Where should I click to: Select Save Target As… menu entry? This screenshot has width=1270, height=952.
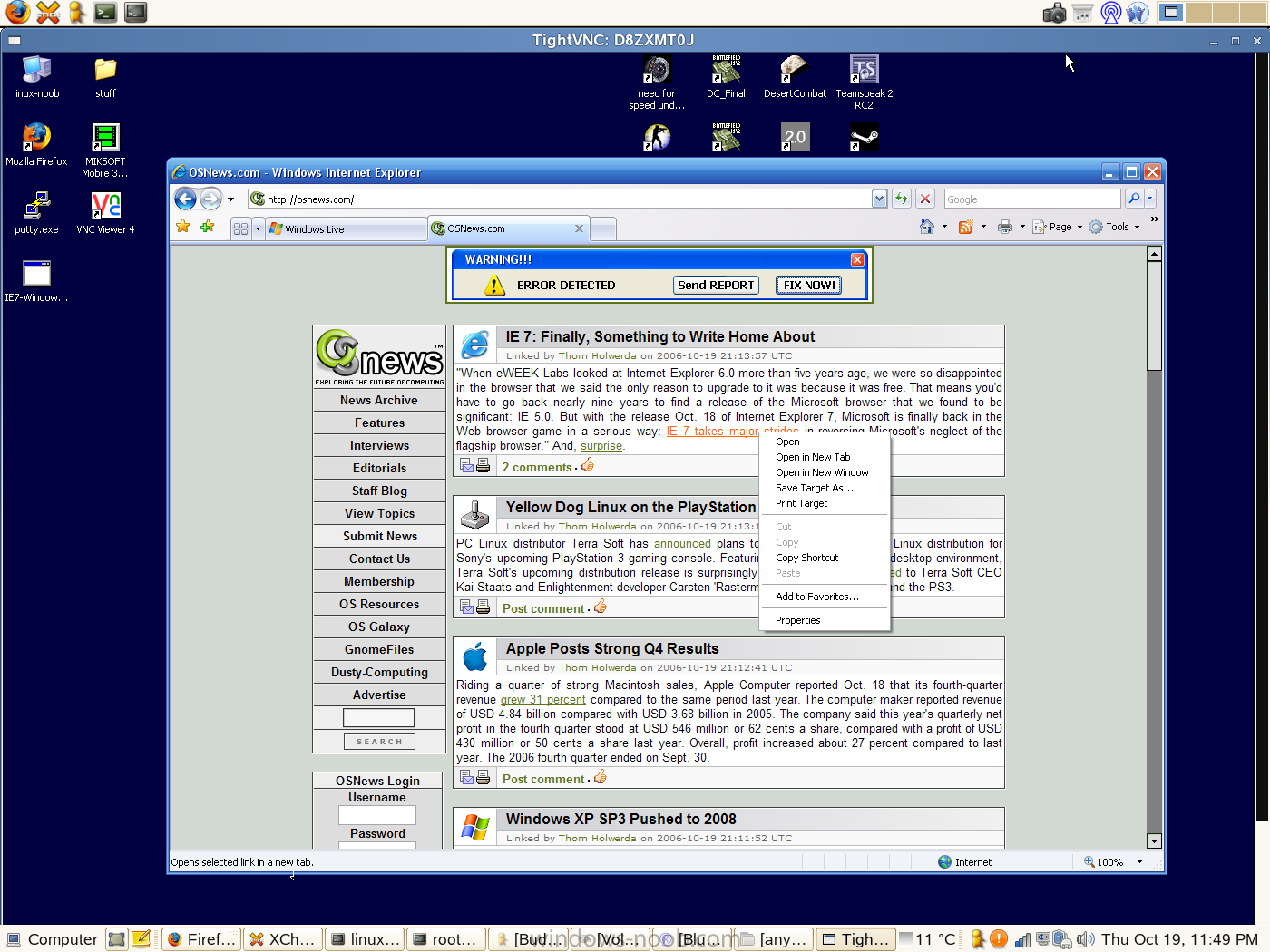point(824,488)
